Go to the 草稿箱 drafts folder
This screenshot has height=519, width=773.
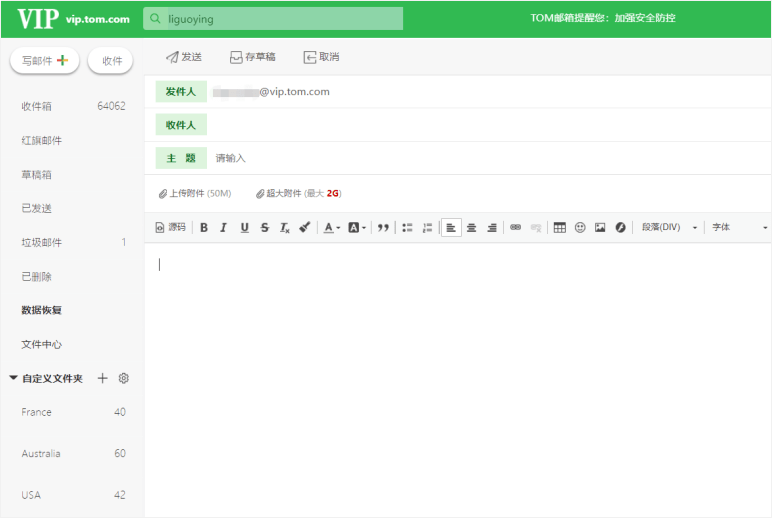(37, 175)
